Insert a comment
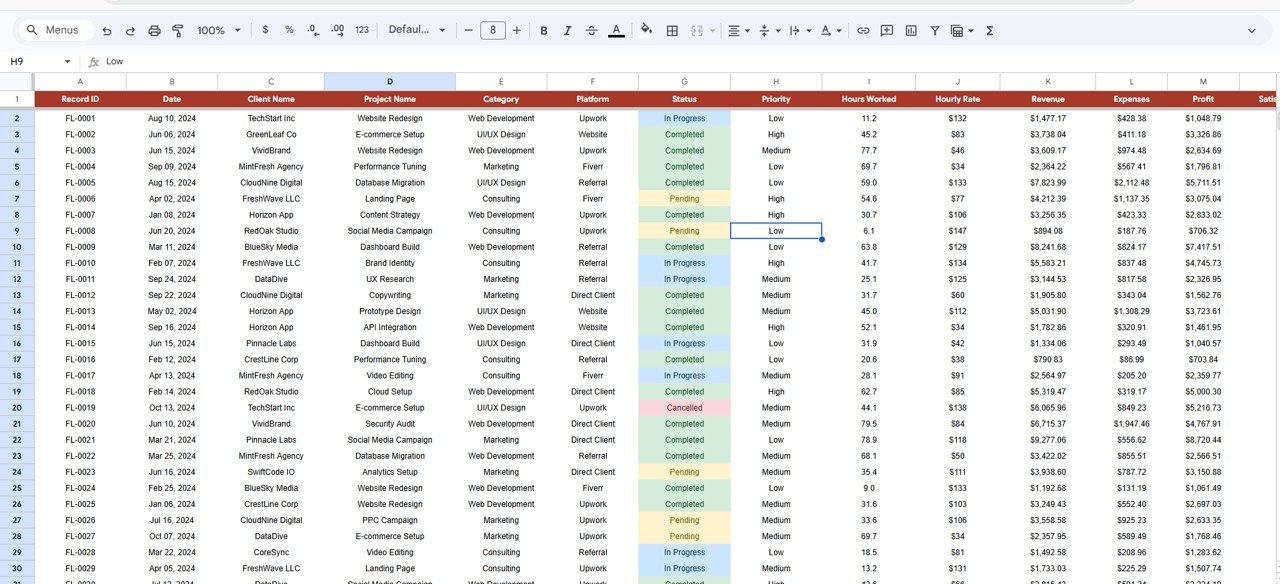This screenshot has height=584, width=1280. 886,30
